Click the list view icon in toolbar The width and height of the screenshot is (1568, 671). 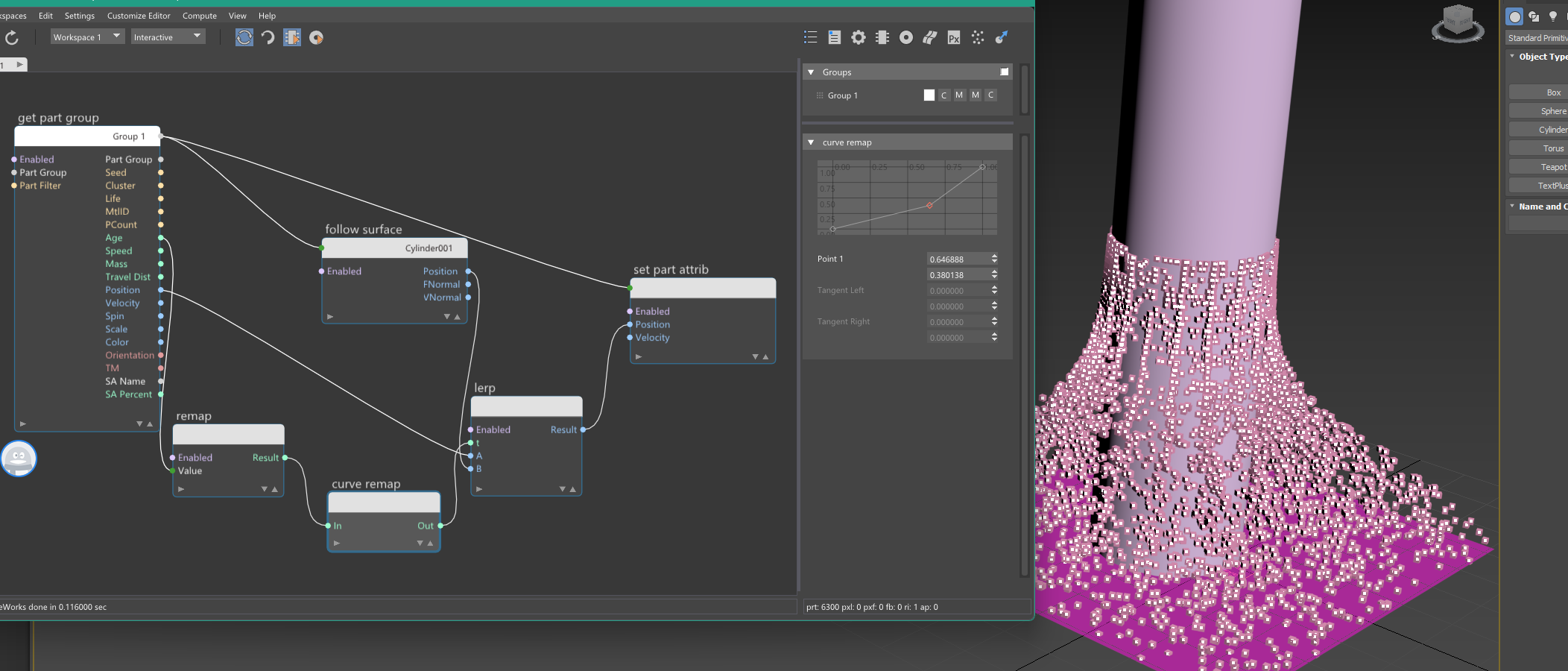click(x=811, y=37)
